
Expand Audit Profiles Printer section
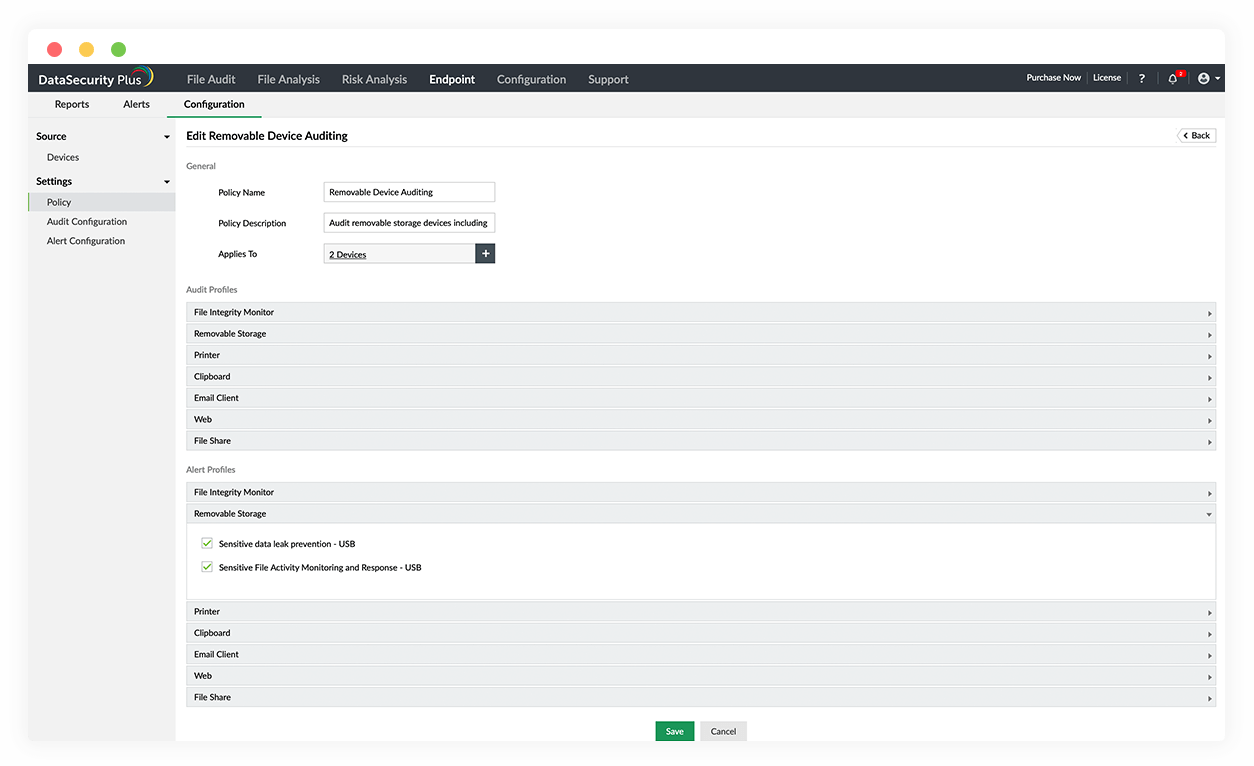coord(701,355)
